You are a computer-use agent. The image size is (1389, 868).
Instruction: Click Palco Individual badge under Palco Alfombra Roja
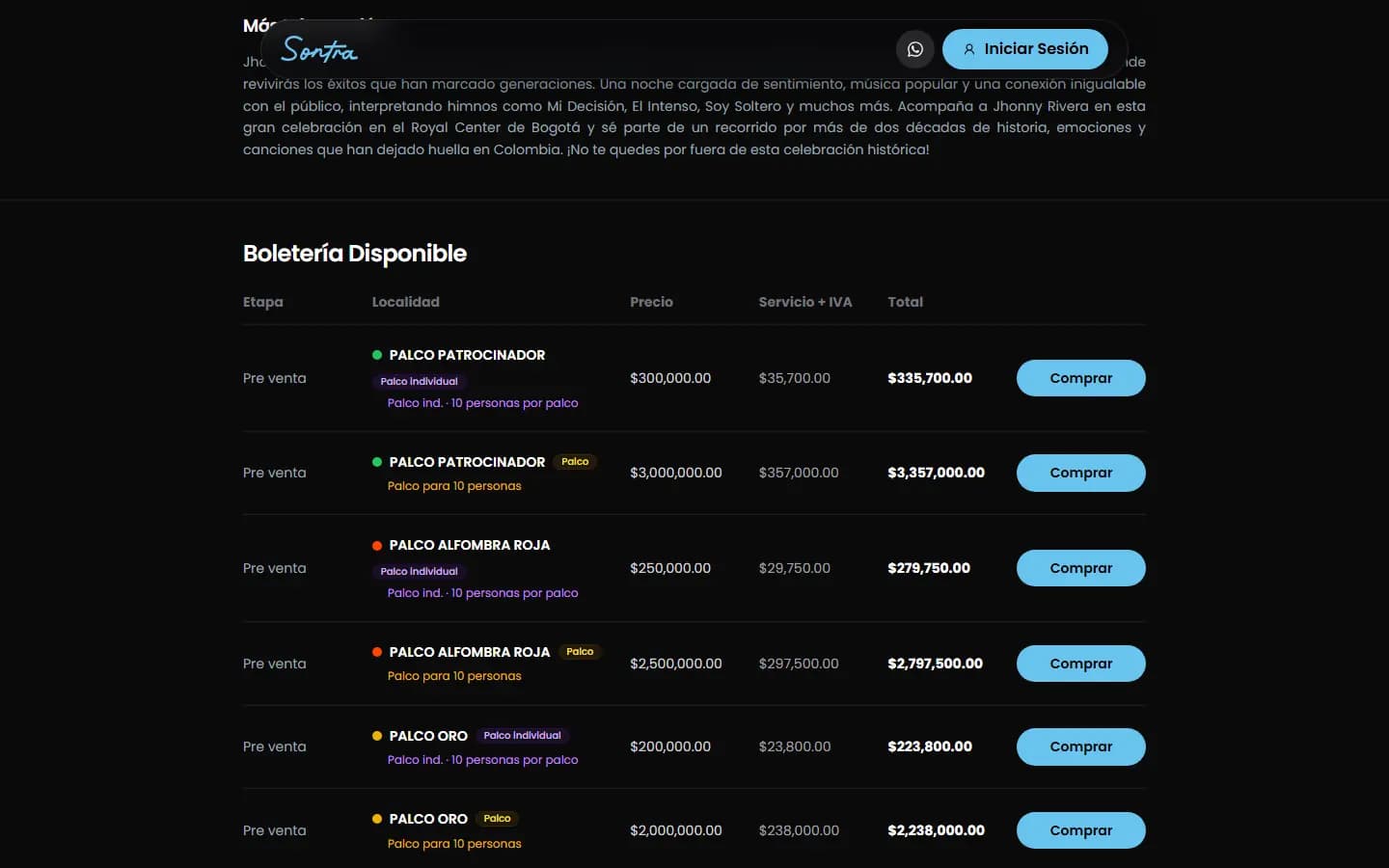(419, 571)
